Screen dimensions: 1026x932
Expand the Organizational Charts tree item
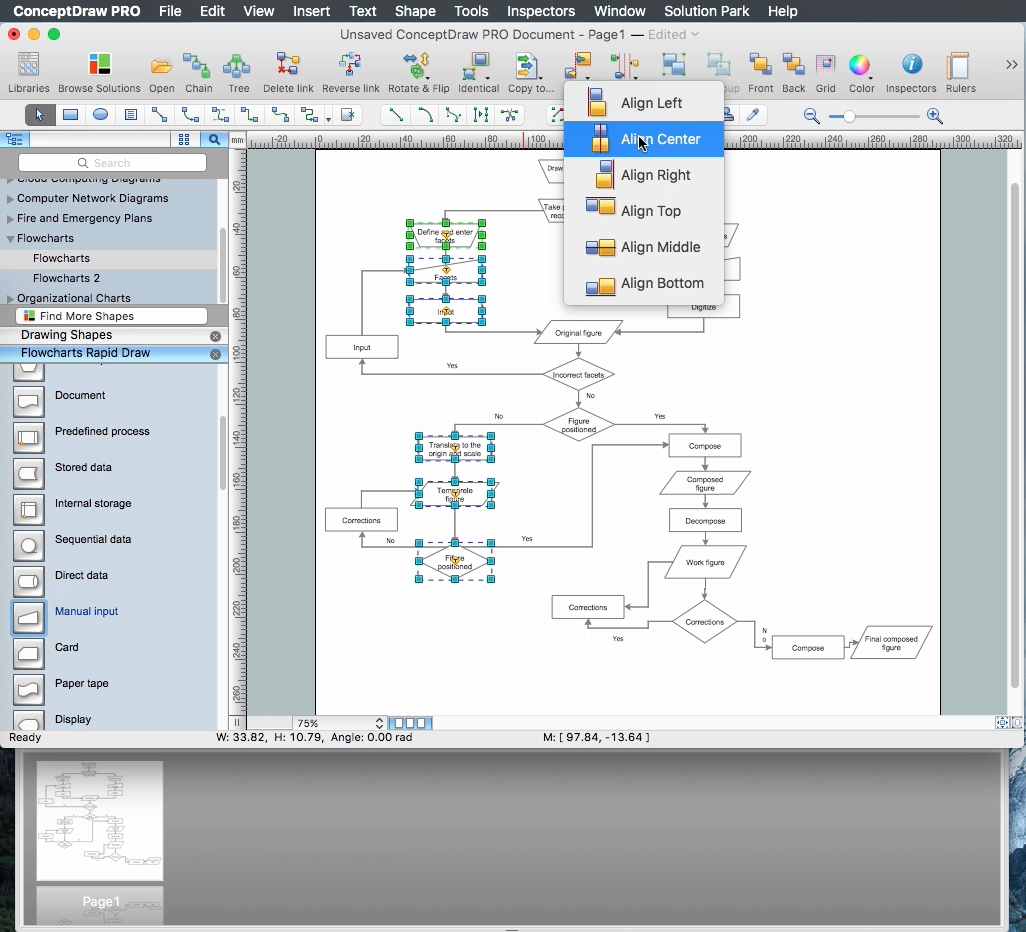point(11,299)
